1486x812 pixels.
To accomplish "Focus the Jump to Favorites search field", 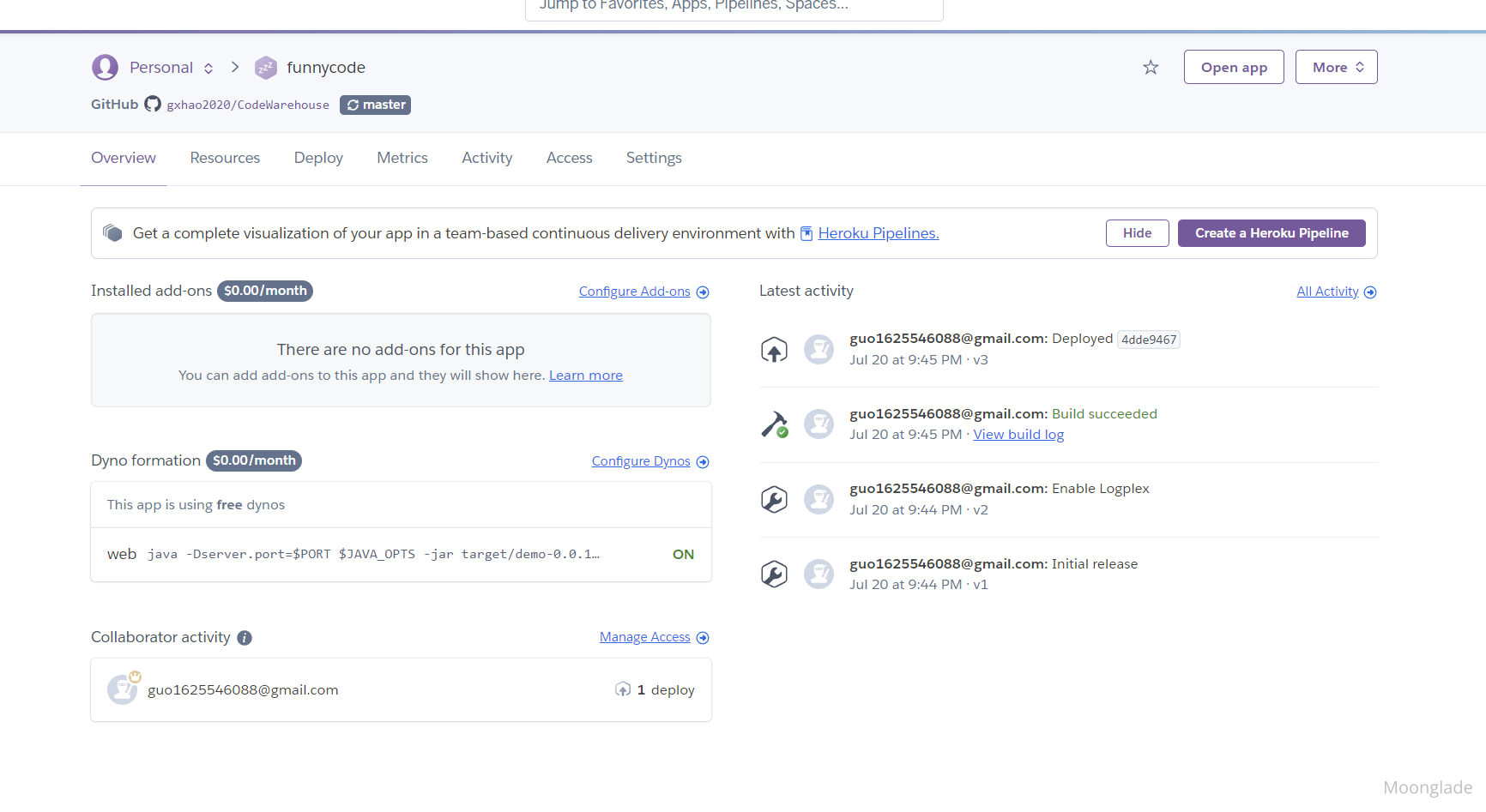I will pos(734,7).
